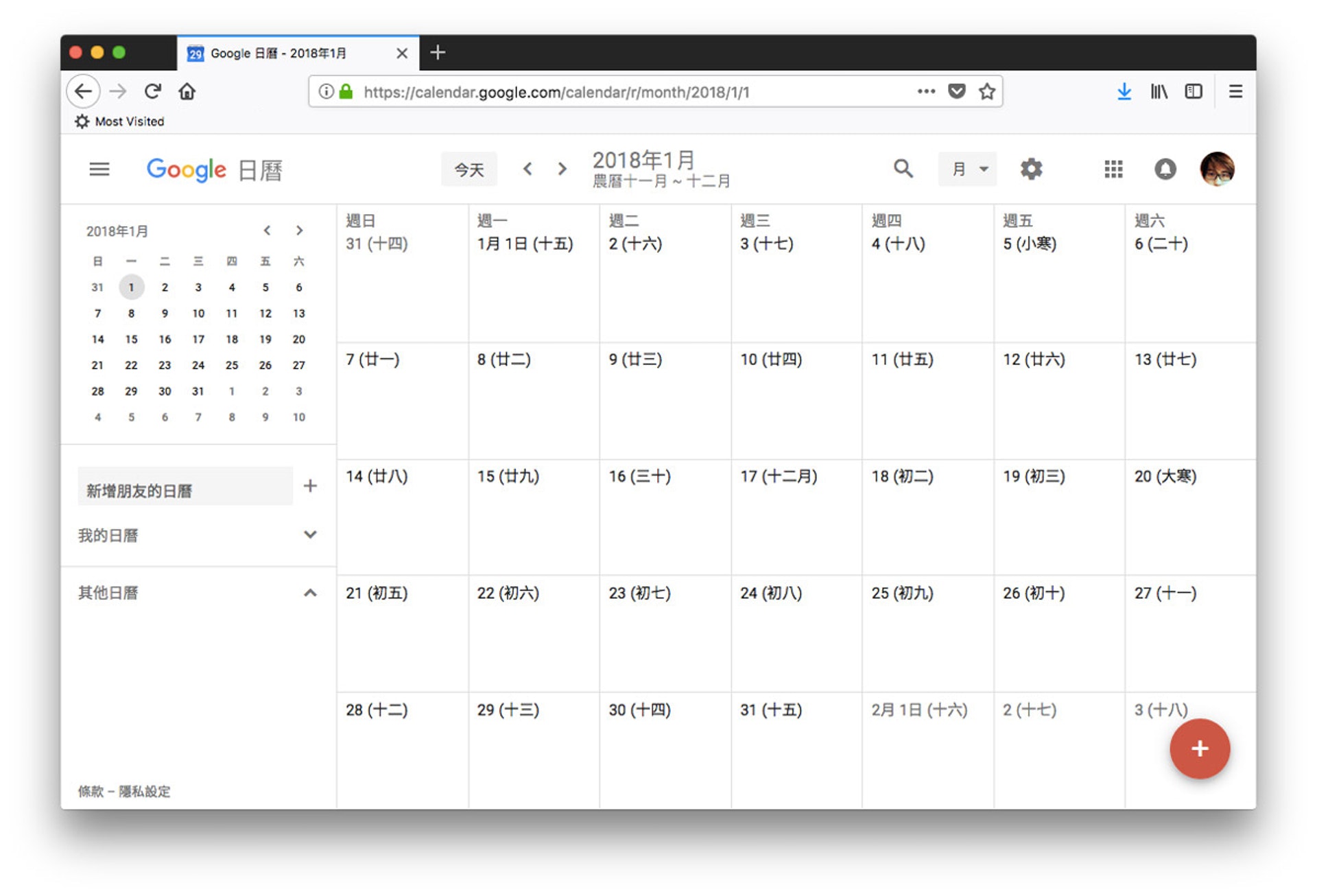
Task: Select day 20 in mini calendar
Action: (298, 339)
